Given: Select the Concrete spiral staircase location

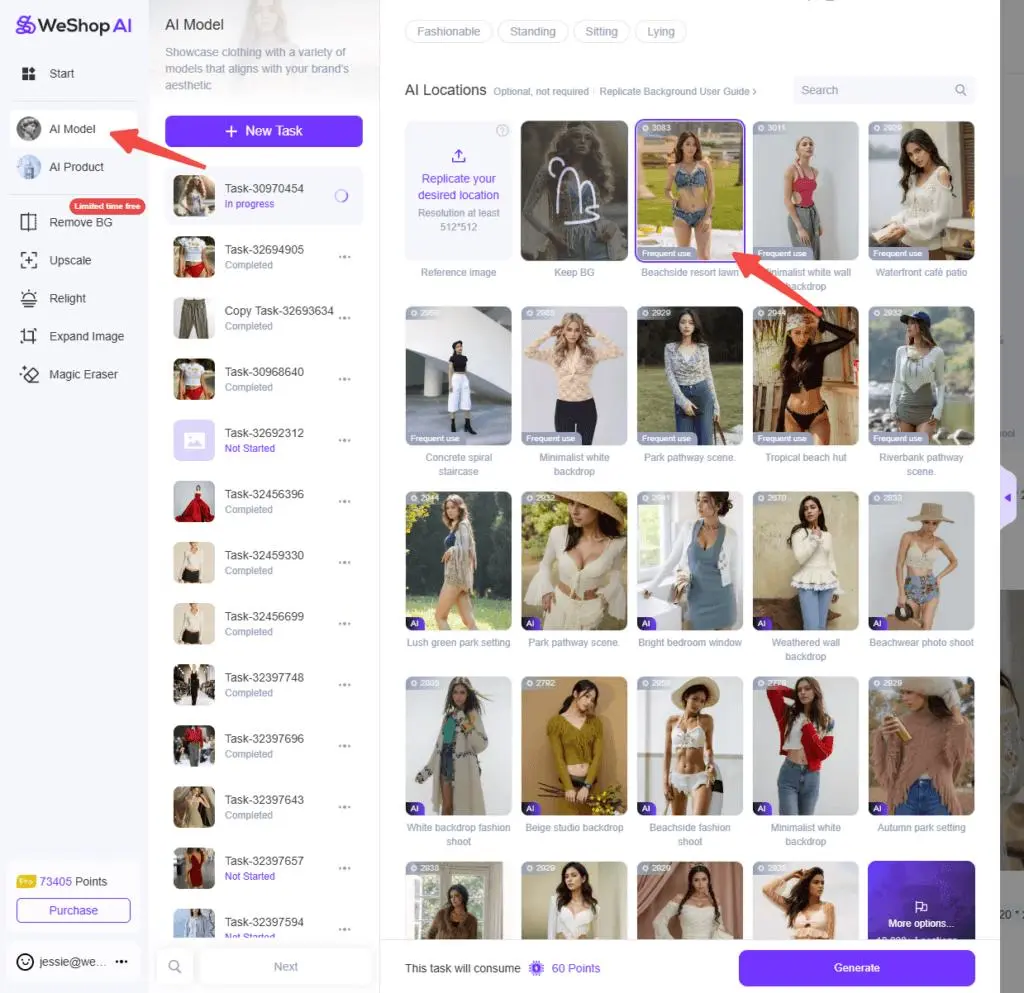Looking at the screenshot, I should click(x=458, y=375).
